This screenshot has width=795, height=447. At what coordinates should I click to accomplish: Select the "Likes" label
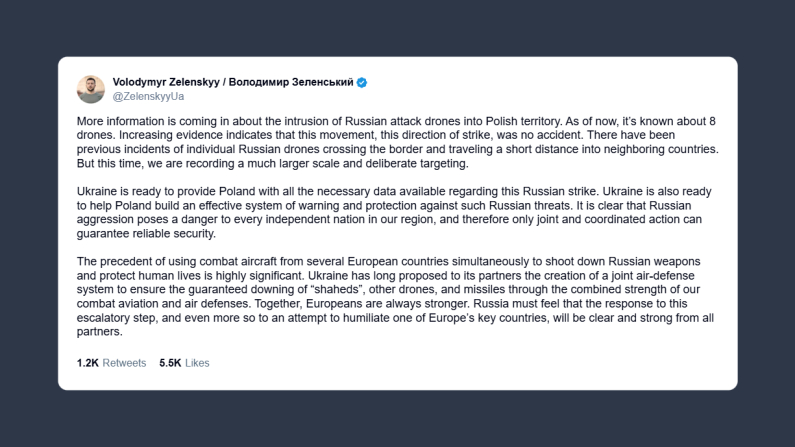(x=197, y=363)
